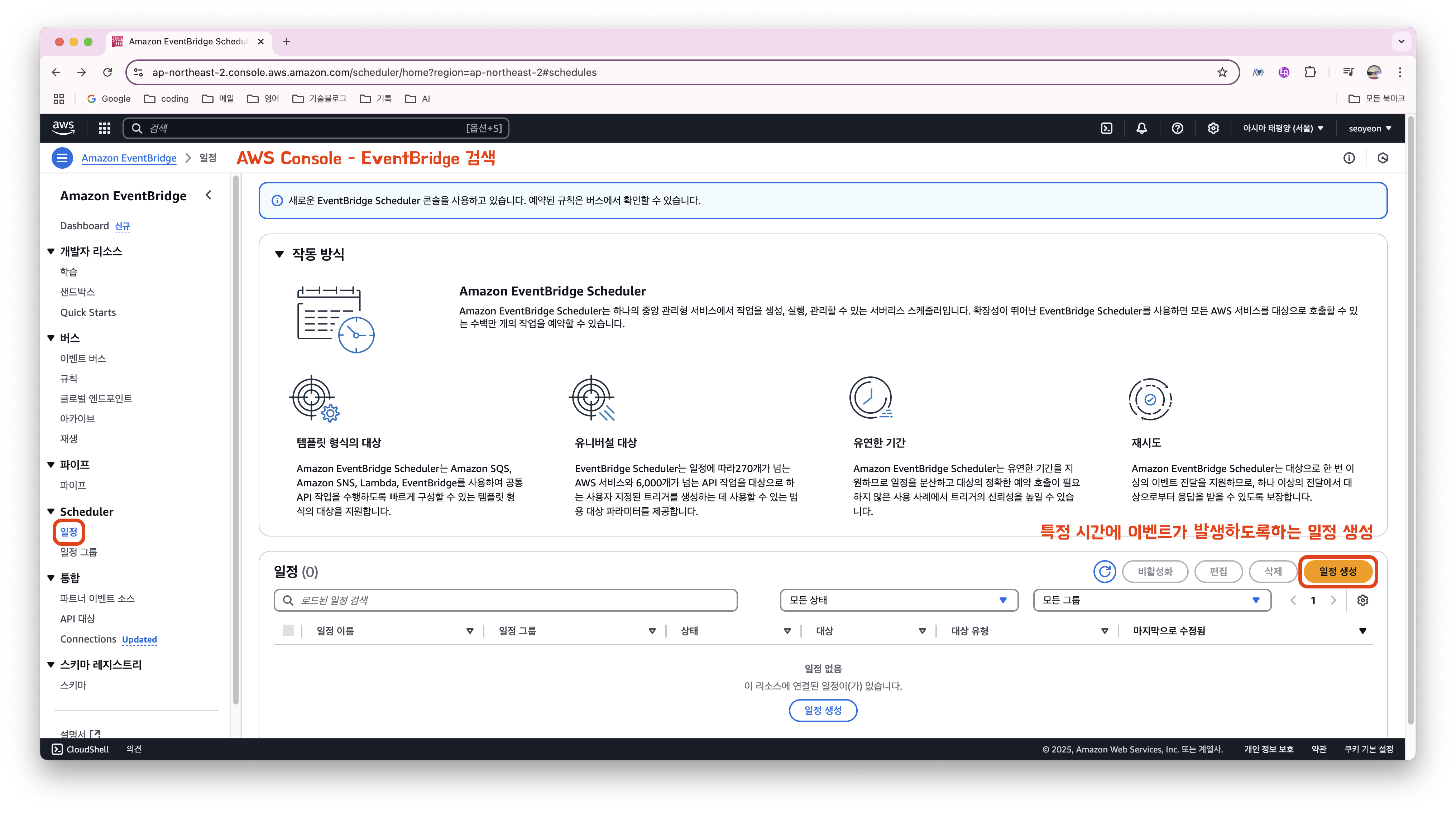Open Quick Starts in the side navigation

88,312
